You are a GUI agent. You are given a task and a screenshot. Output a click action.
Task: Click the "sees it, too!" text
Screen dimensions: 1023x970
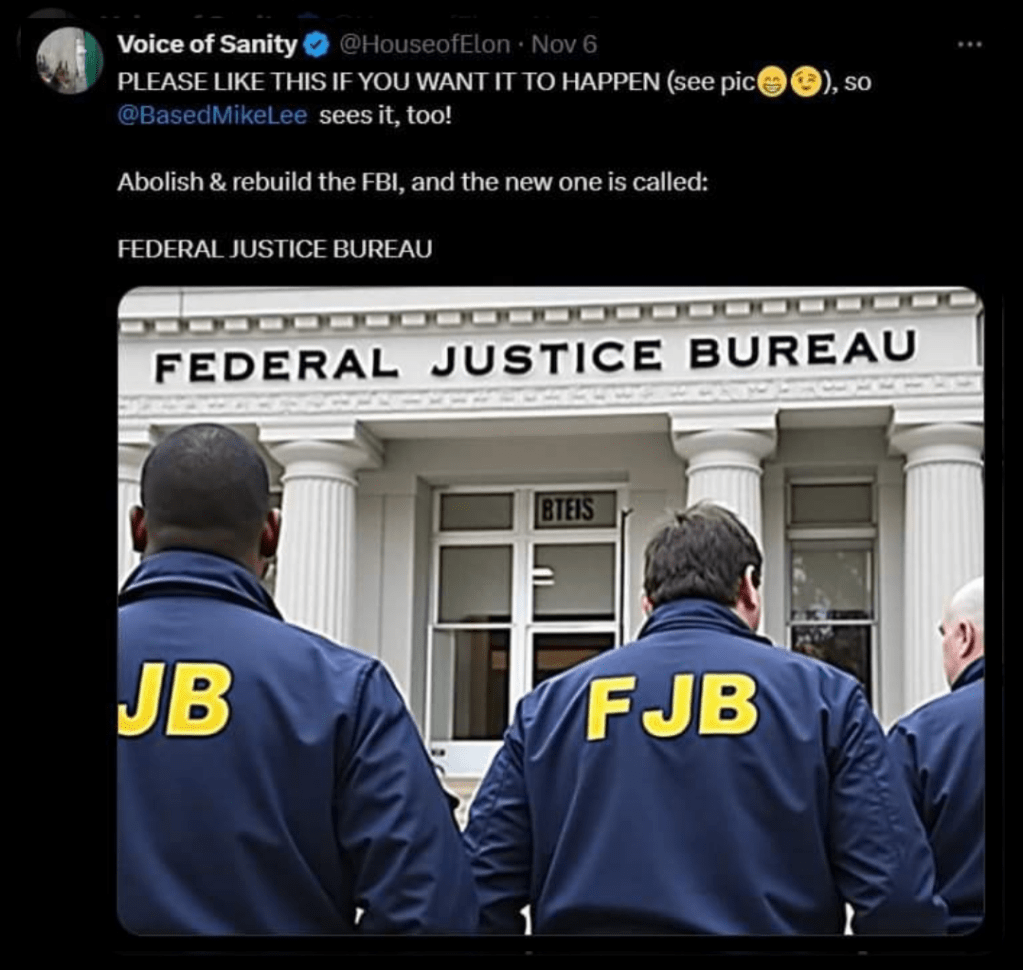(x=385, y=115)
